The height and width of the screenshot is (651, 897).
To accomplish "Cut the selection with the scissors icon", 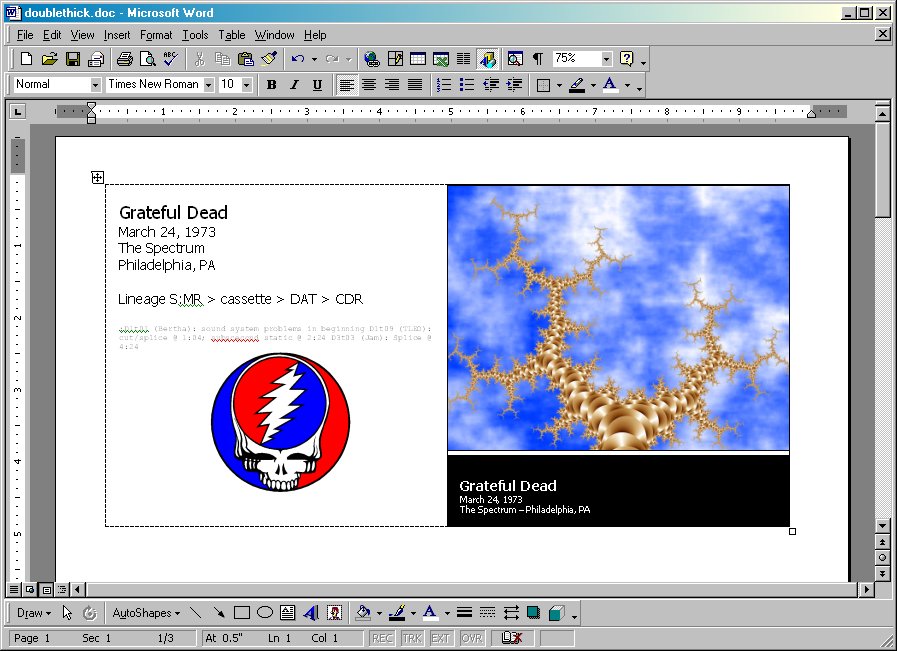I will (x=199, y=58).
